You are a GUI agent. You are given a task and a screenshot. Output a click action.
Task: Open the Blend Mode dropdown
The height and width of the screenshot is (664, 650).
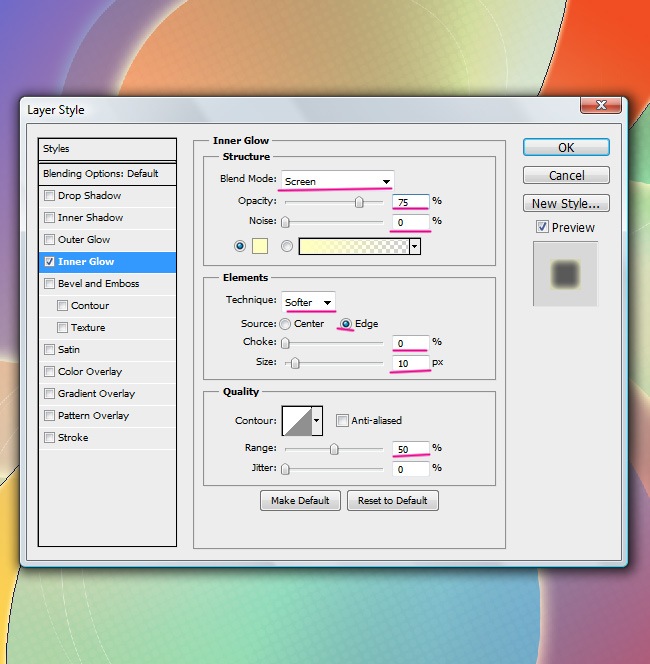[x=337, y=181]
